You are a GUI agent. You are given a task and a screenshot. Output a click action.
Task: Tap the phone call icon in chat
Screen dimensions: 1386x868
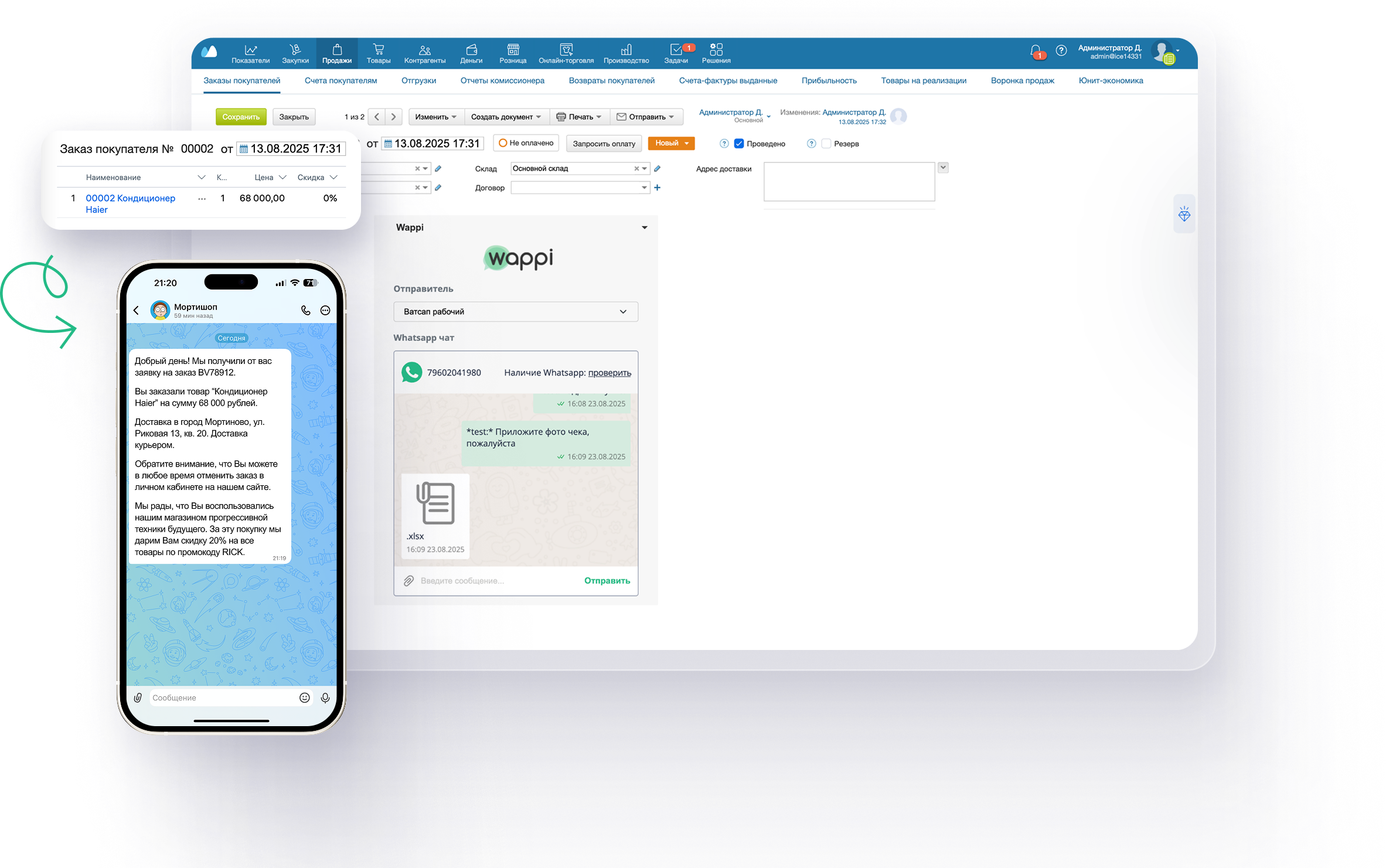point(305,311)
